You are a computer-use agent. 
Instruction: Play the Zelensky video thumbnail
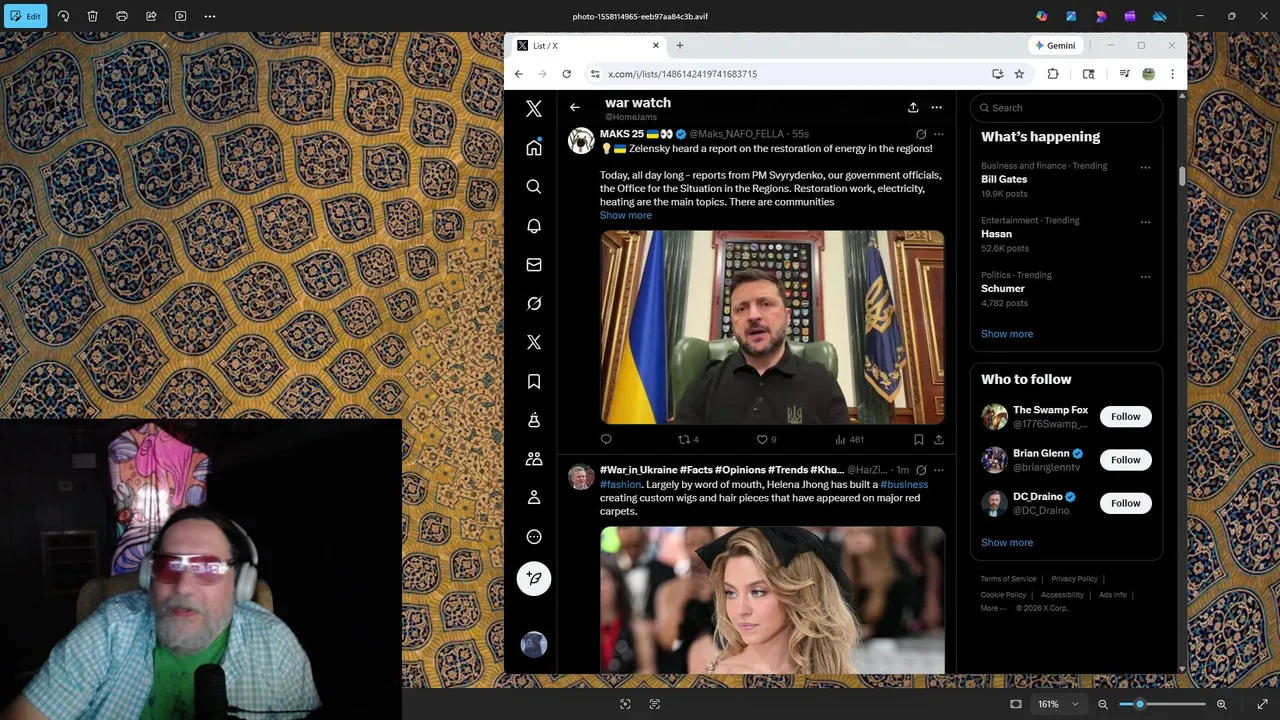pyautogui.click(x=772, y=328)
